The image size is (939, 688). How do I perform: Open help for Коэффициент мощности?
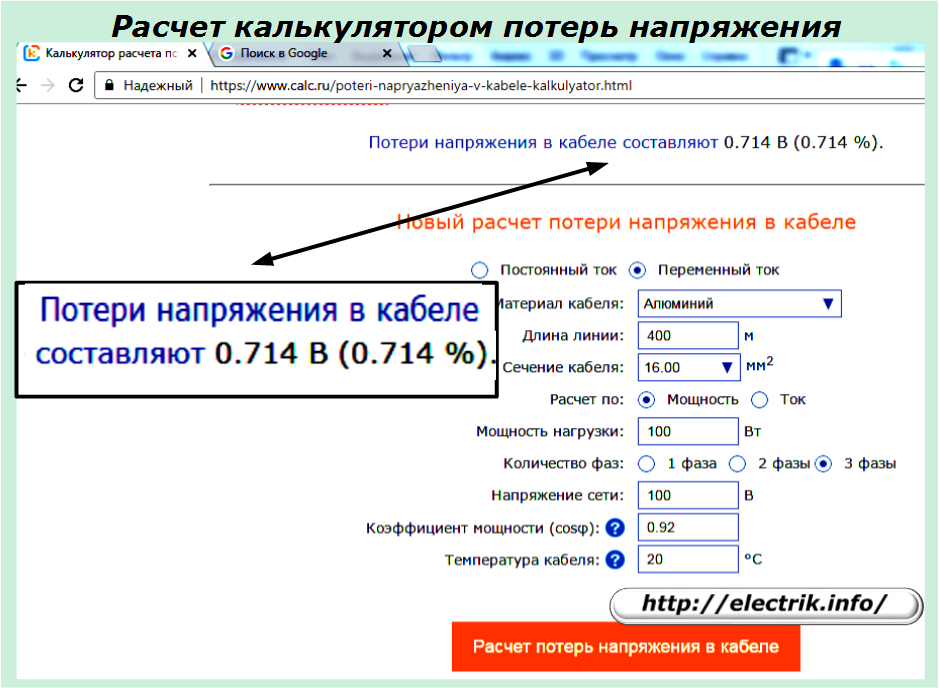pos(614,528)
